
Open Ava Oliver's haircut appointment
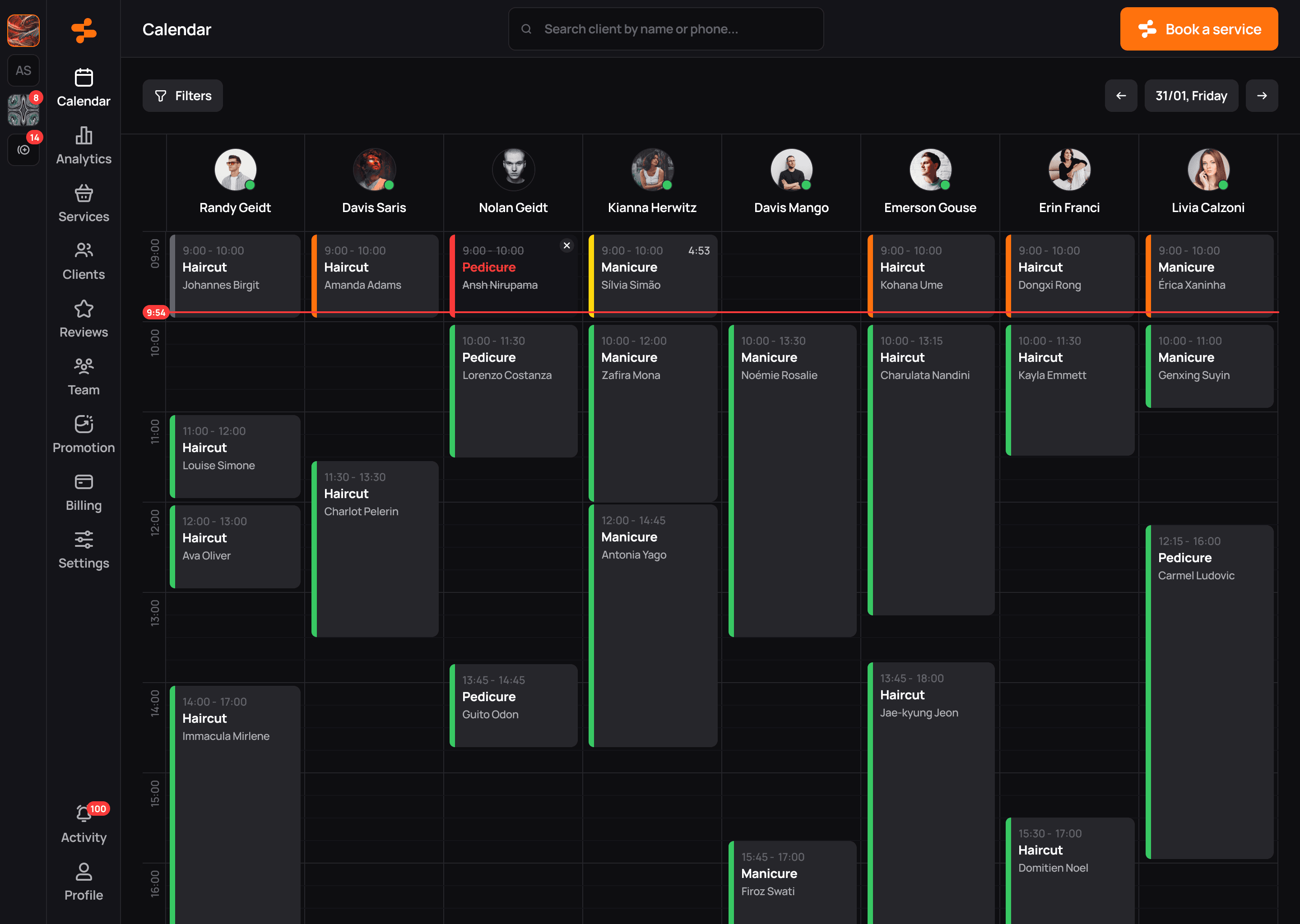[235, 547]
